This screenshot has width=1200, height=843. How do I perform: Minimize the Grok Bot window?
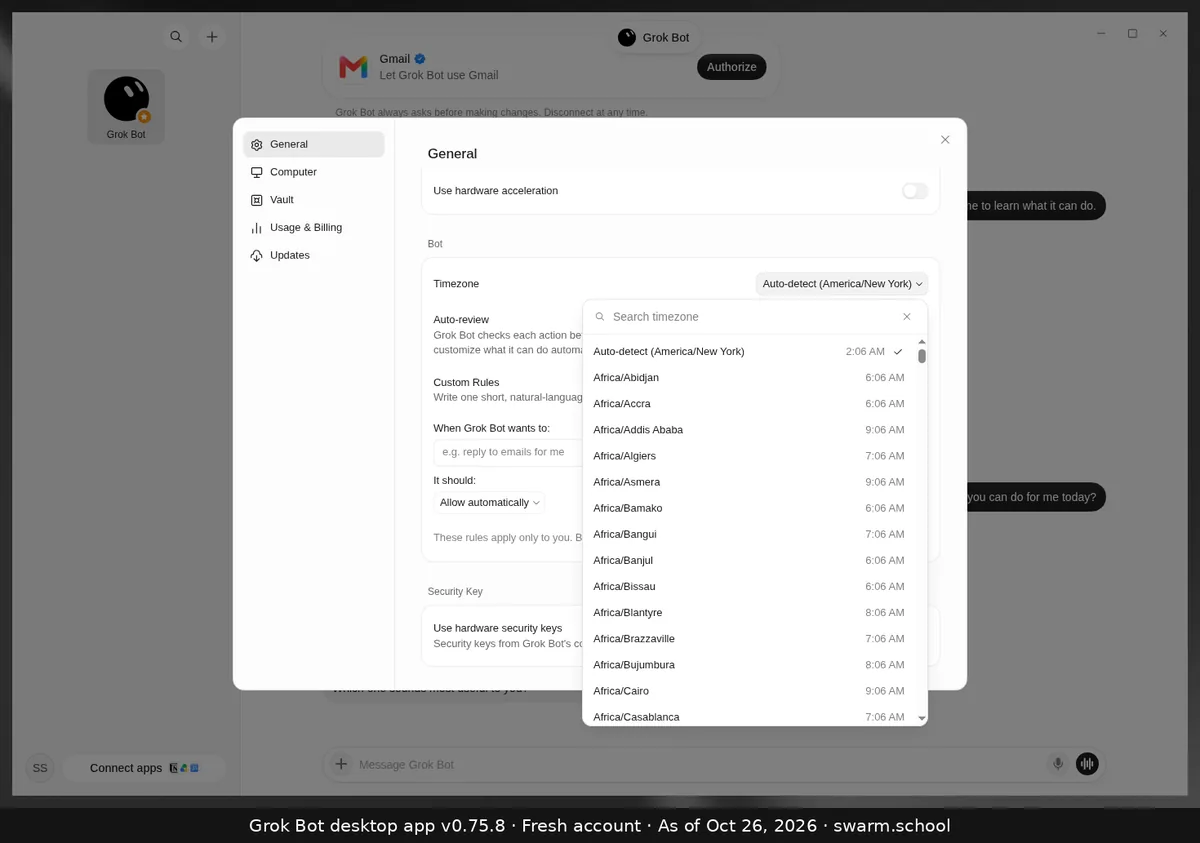point(1102,34)
